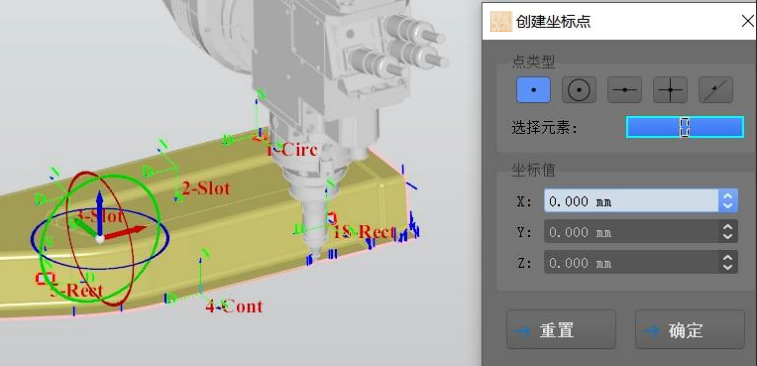Select the single point type icon
The image size is (757, 366).
[x=533, y=90]
